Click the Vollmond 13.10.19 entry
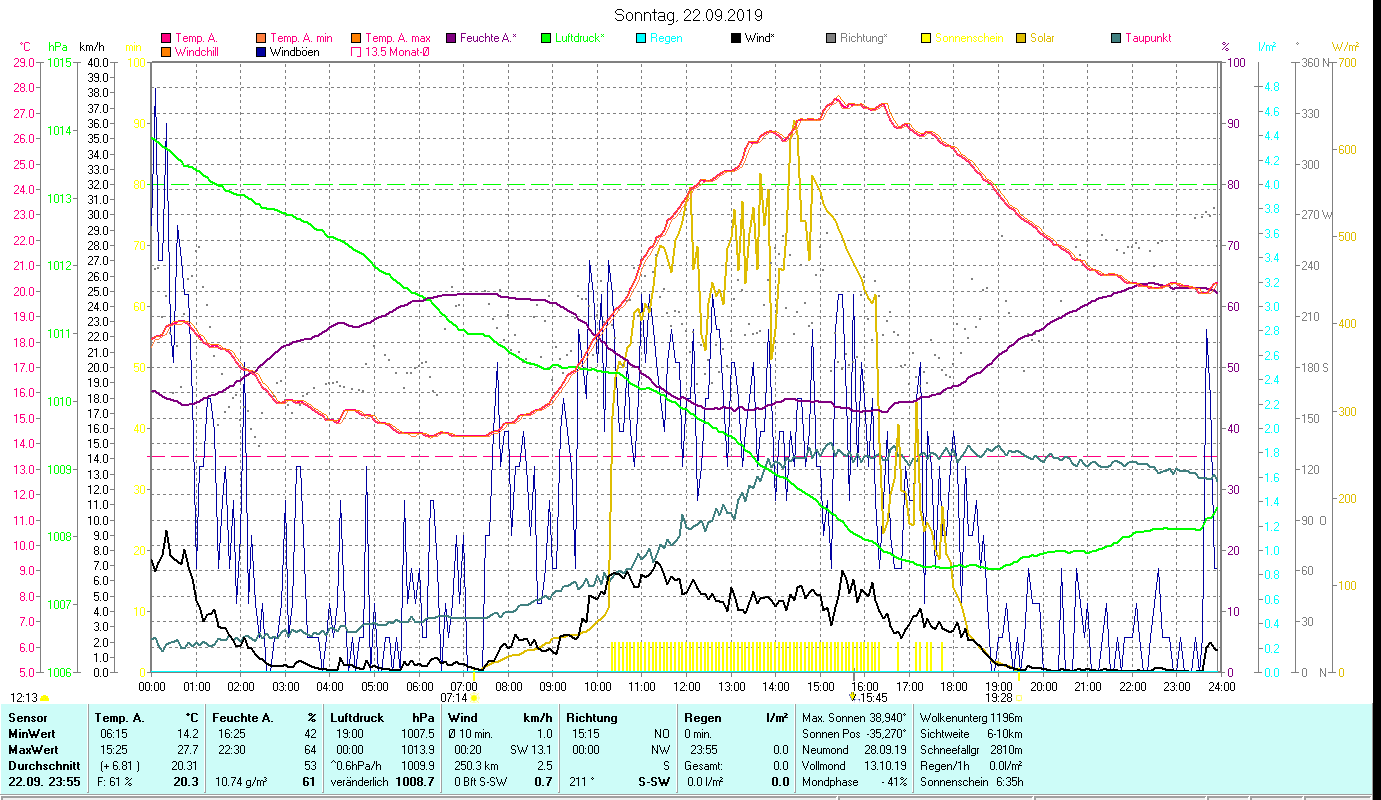The width and height of the screenshot is (1381, 800). tap(855, 766)
